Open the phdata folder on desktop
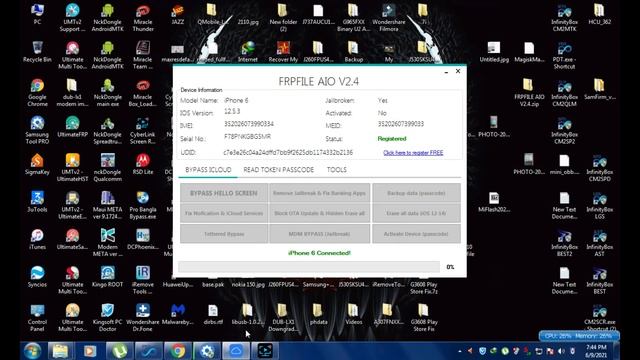The height and width of the screenshot is (360, 640). coord(318,314)
